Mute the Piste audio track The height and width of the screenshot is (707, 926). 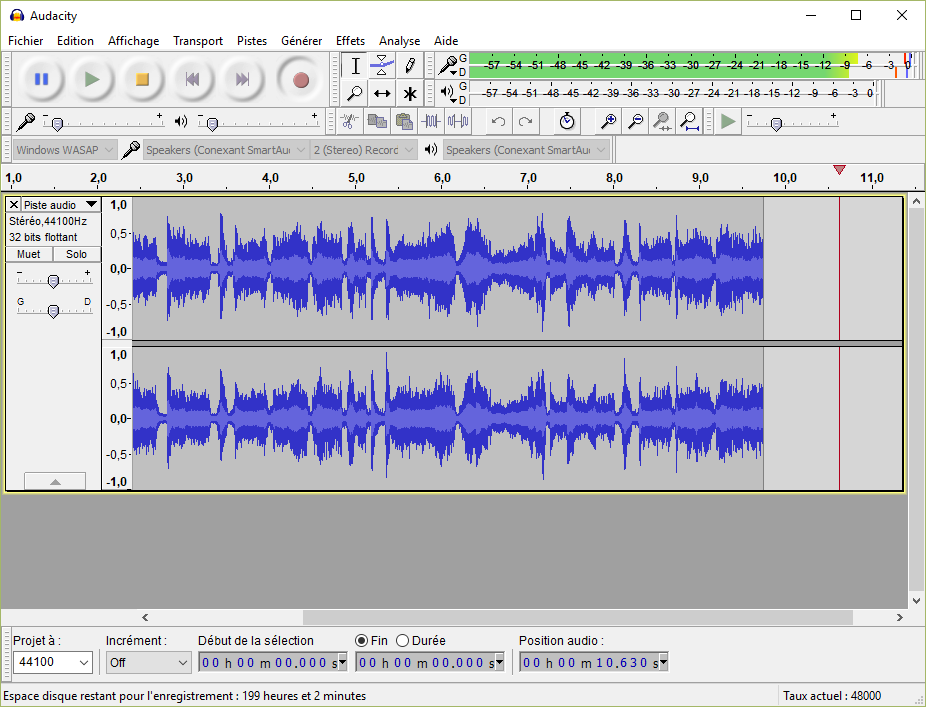29,254
